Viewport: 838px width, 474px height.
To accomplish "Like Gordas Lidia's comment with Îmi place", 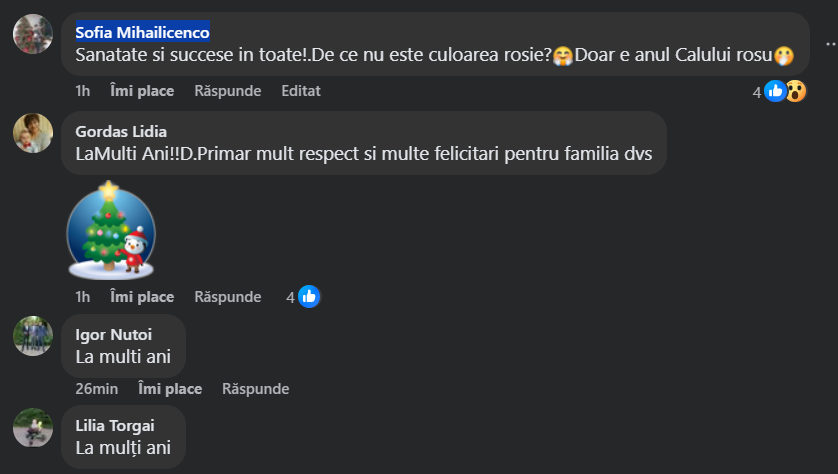I will 142,297.
